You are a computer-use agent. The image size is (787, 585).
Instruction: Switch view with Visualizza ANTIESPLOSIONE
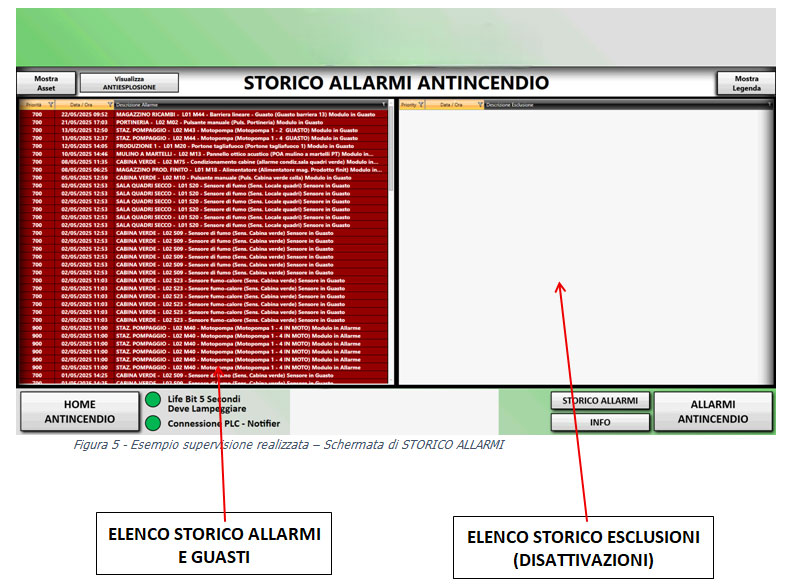[x=129, y=83]
